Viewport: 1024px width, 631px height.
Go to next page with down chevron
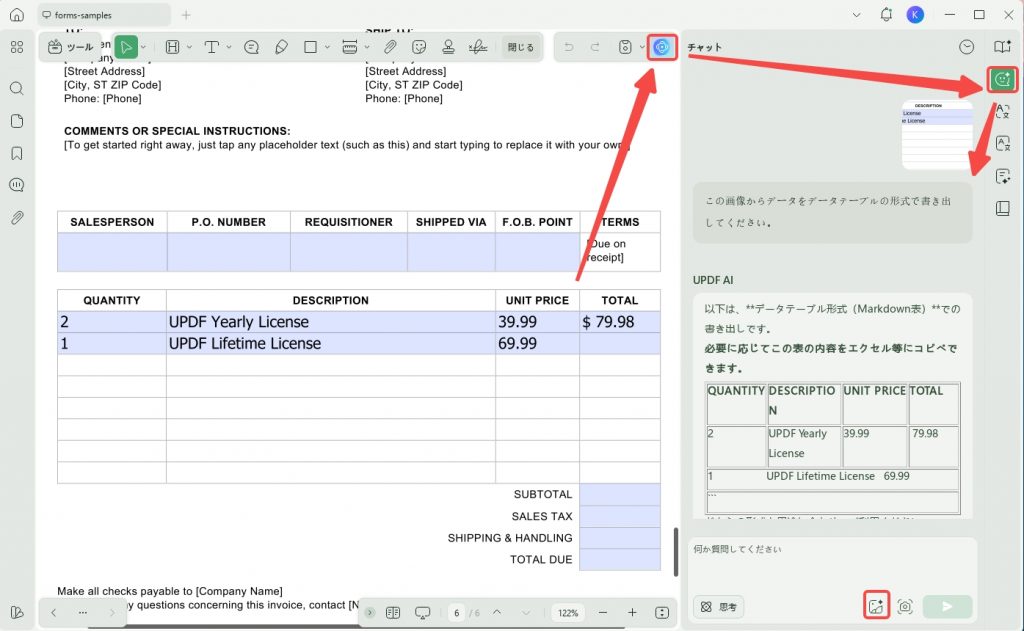click(x=526, y=613)
